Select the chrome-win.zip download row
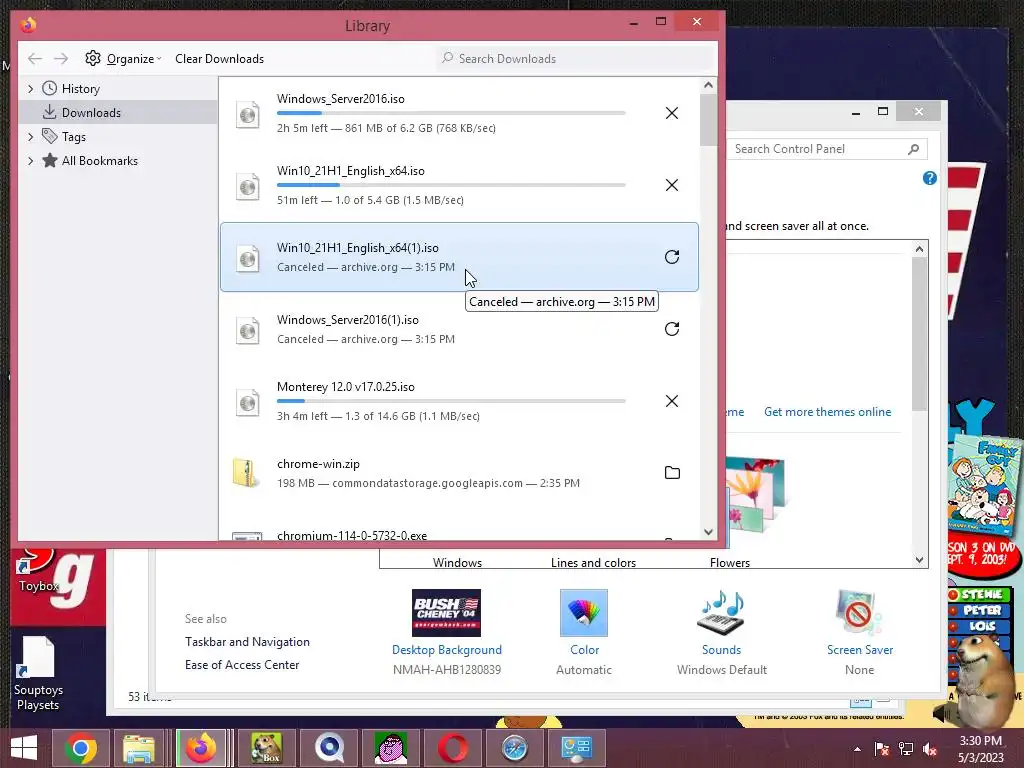 pos(459,473)
